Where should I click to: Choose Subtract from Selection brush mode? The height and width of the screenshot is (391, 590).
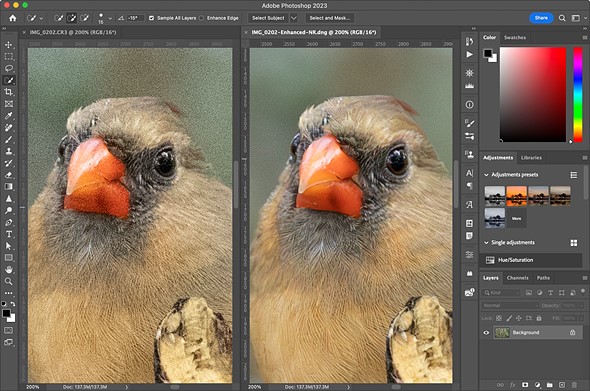(x=85, y=18)
